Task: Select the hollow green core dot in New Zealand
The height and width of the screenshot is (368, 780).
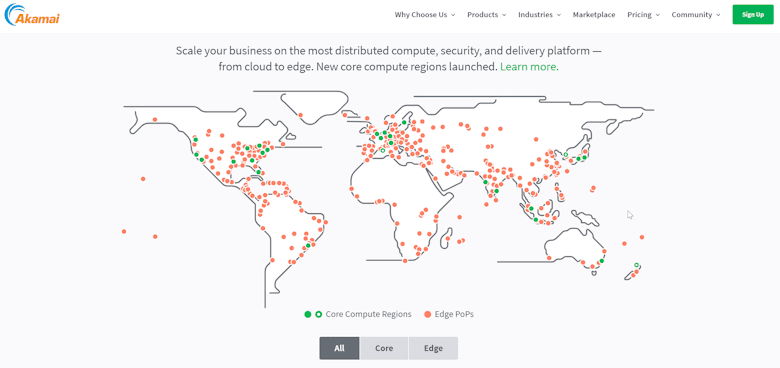Action: click(636, 265)
